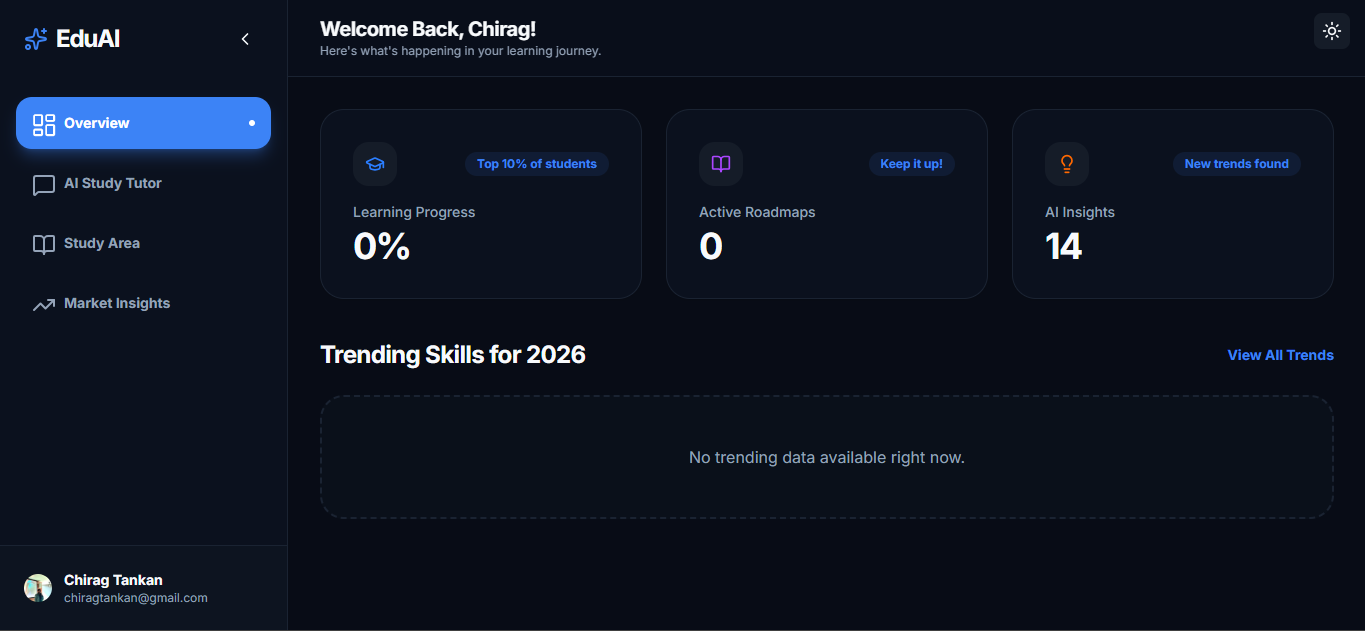The height and width of the screenshot is (631, 1365).
Task: Click the chiragtankan@gmail.com email text
Action: coord(136,598)
